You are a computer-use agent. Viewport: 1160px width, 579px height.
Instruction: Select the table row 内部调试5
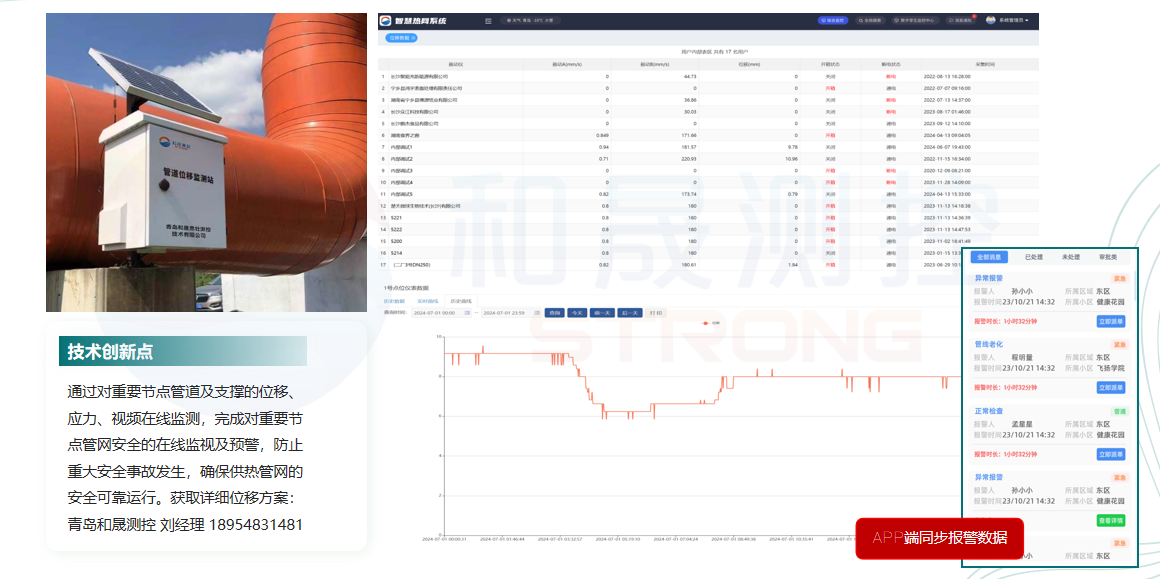(x=708, y=194)
